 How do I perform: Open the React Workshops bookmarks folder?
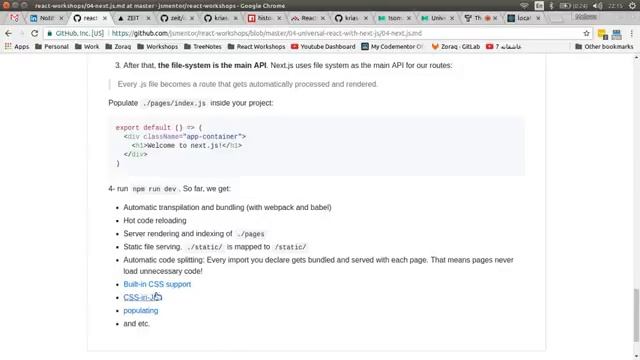(256, 47)
